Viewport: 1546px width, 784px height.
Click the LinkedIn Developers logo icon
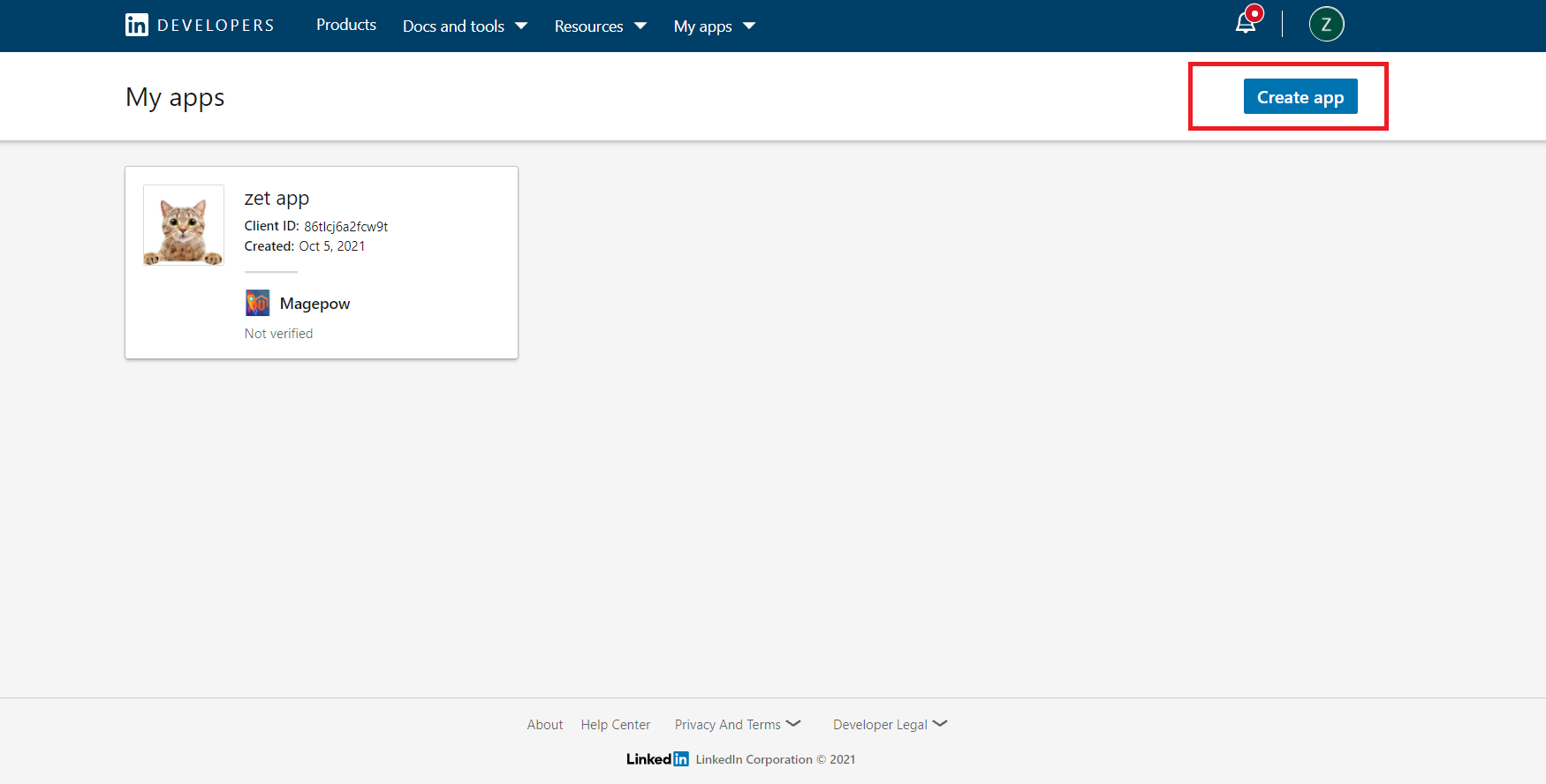click(137, 26)
